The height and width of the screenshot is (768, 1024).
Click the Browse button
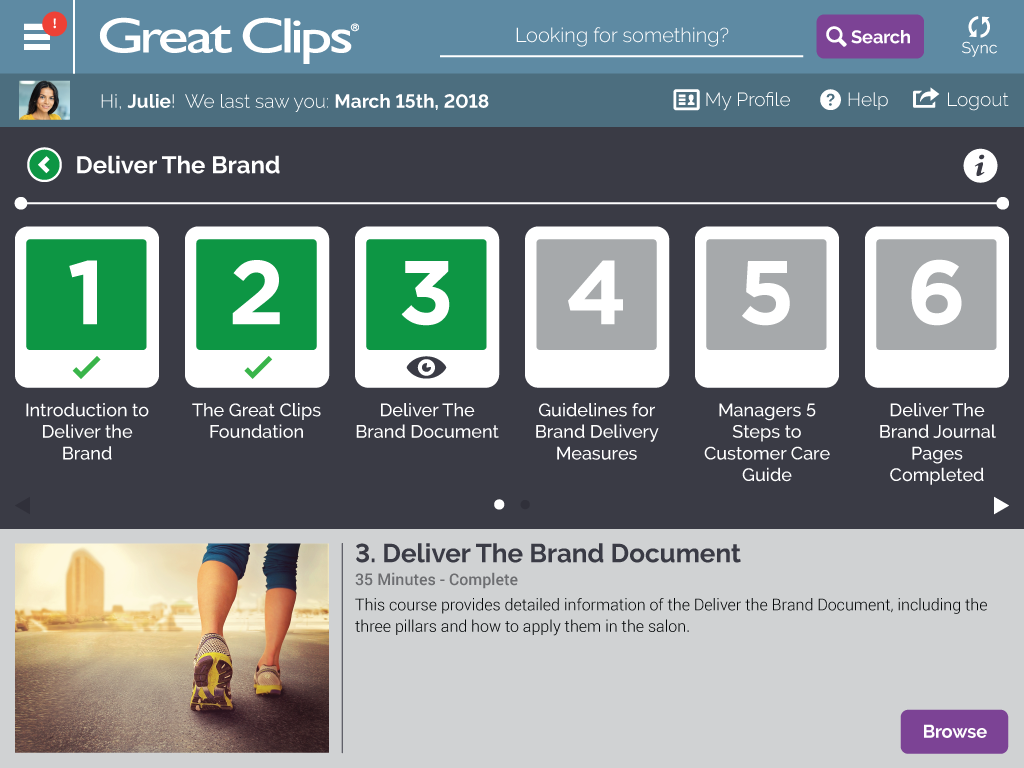click(x=954, y=731)
